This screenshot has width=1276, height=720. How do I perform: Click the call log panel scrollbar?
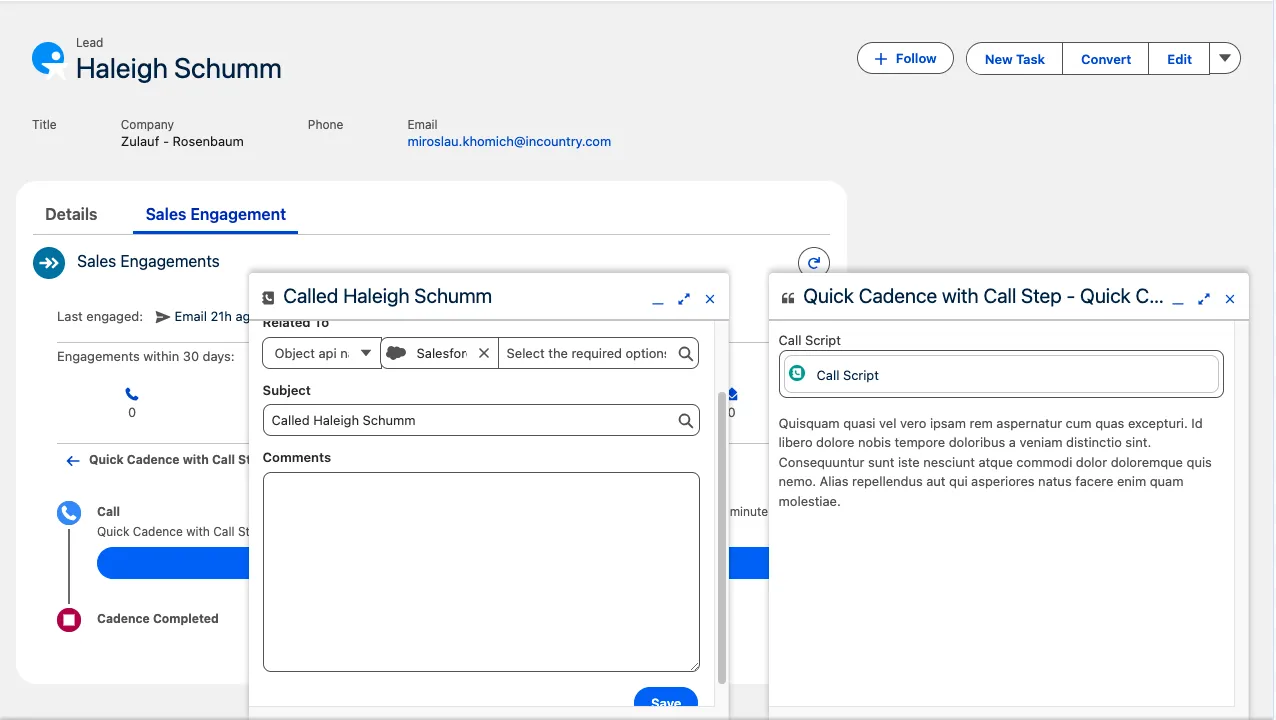point(722,537)
